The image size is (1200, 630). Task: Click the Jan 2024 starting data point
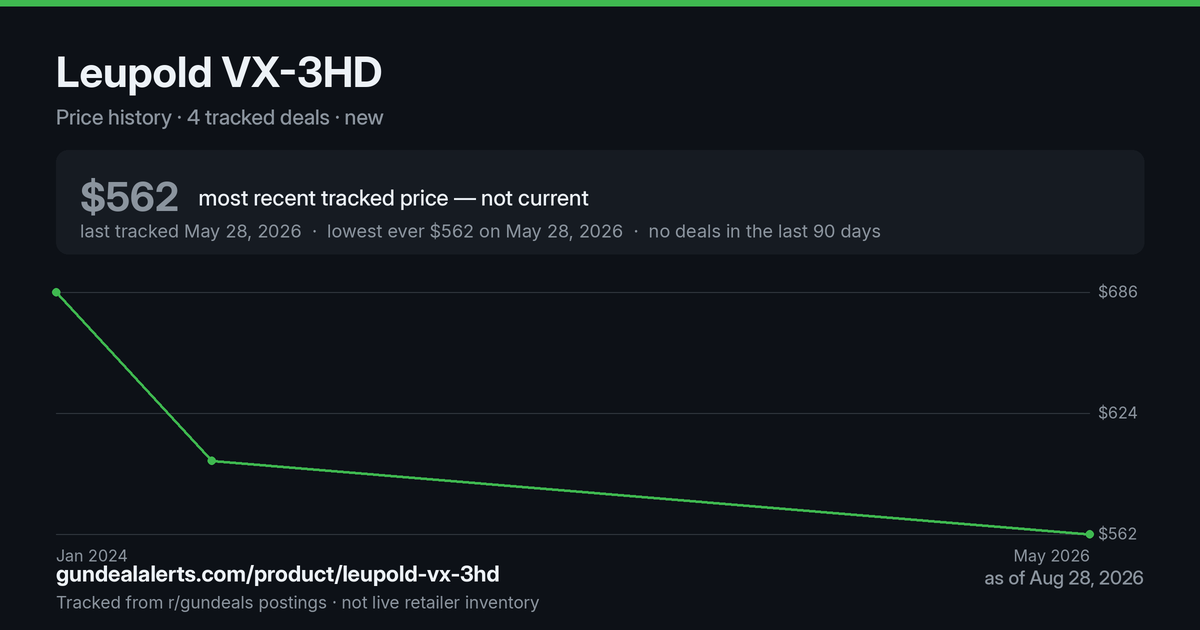56,292
